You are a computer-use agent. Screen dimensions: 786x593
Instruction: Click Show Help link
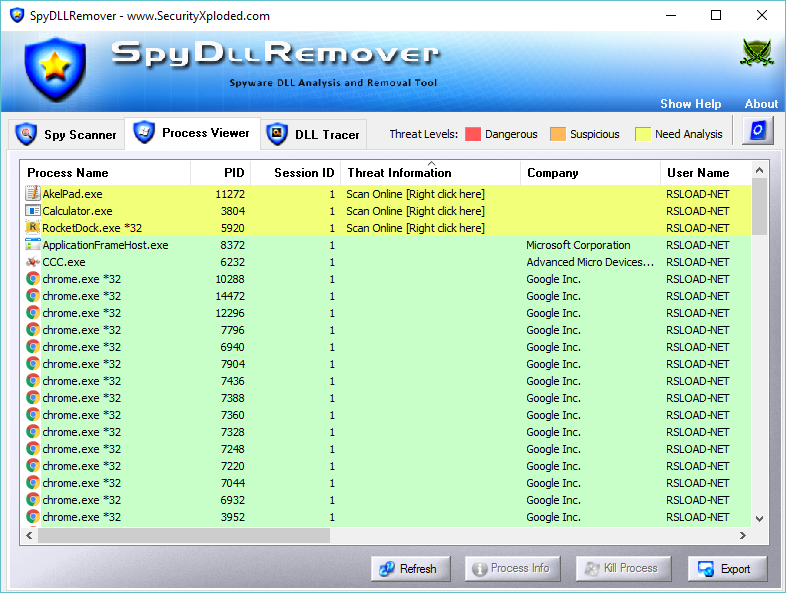(x=690, y=104)
